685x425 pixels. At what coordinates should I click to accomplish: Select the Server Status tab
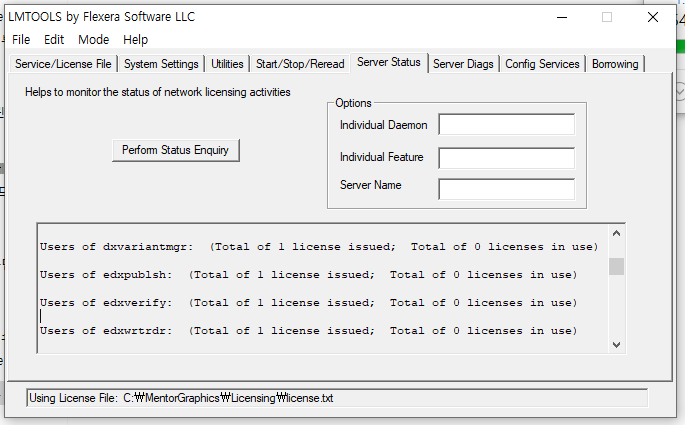(x=389, y=63)
